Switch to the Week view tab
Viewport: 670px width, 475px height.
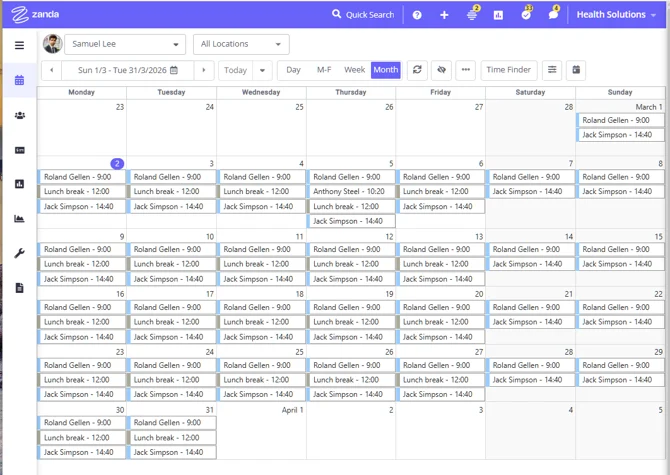[x=354, y=70]
